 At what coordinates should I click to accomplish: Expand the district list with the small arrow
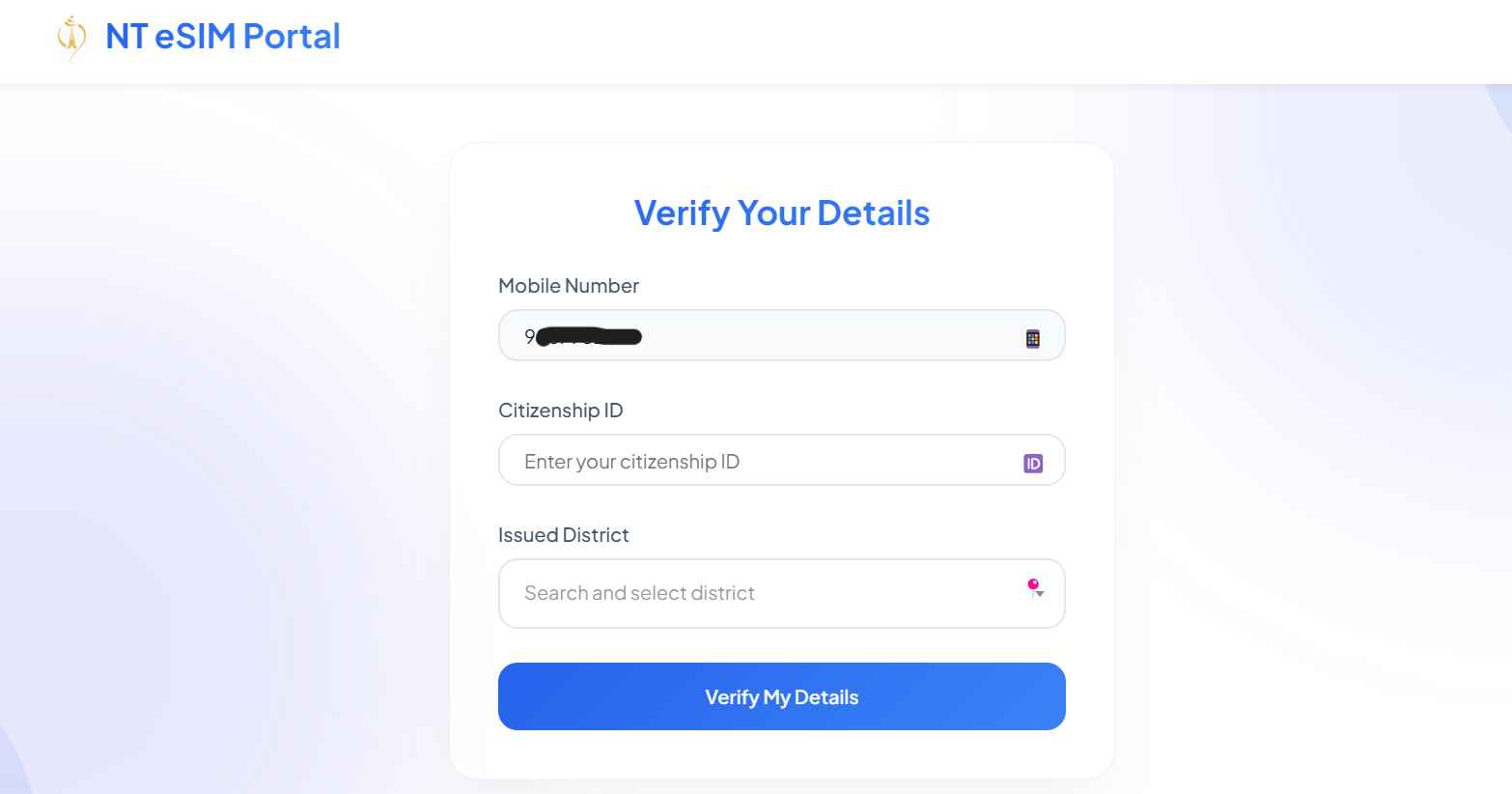coord(1040,594)
